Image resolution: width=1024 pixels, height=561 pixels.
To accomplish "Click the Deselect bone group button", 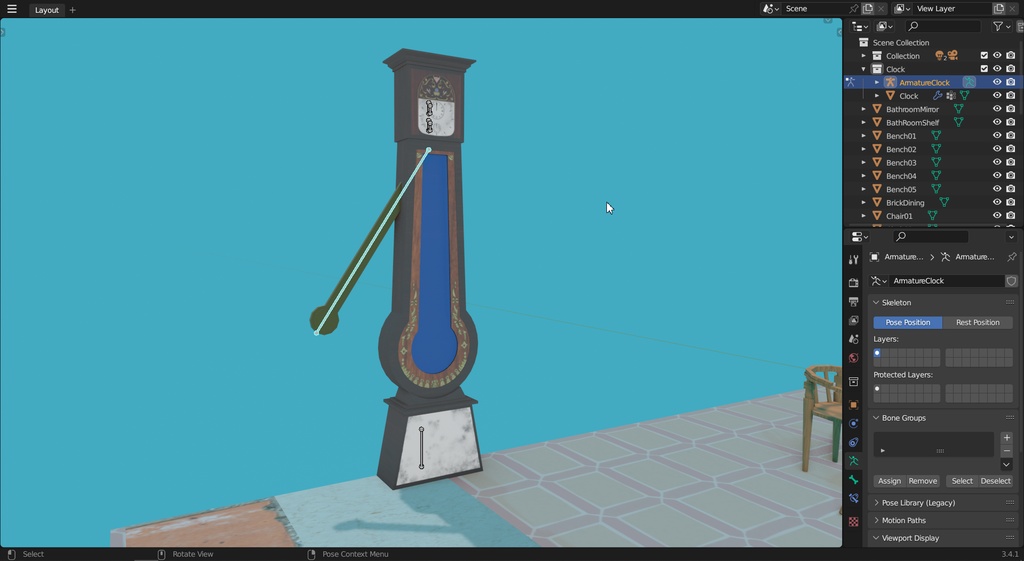I will [995, 481].
